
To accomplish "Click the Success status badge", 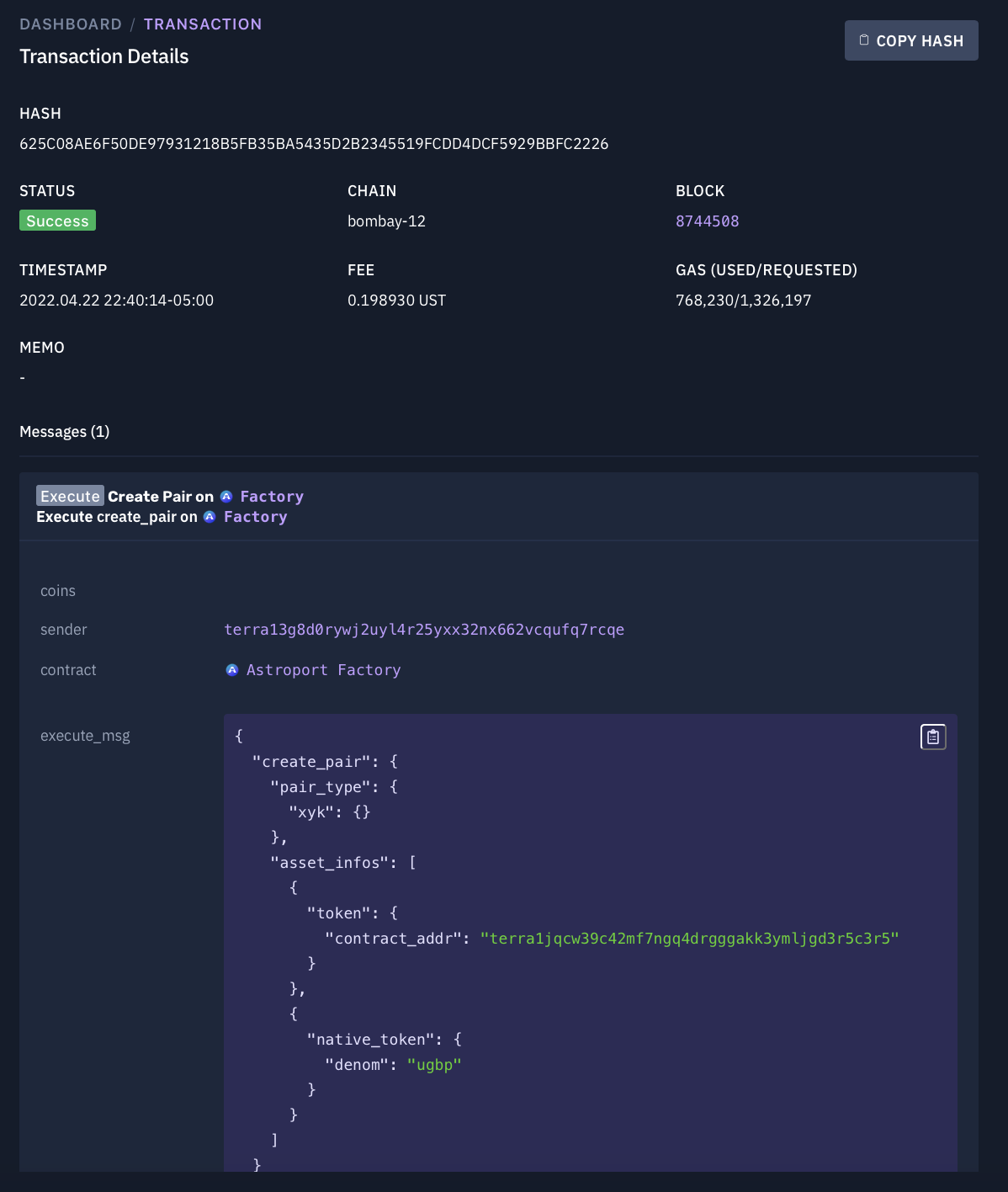I will (57, 221).
